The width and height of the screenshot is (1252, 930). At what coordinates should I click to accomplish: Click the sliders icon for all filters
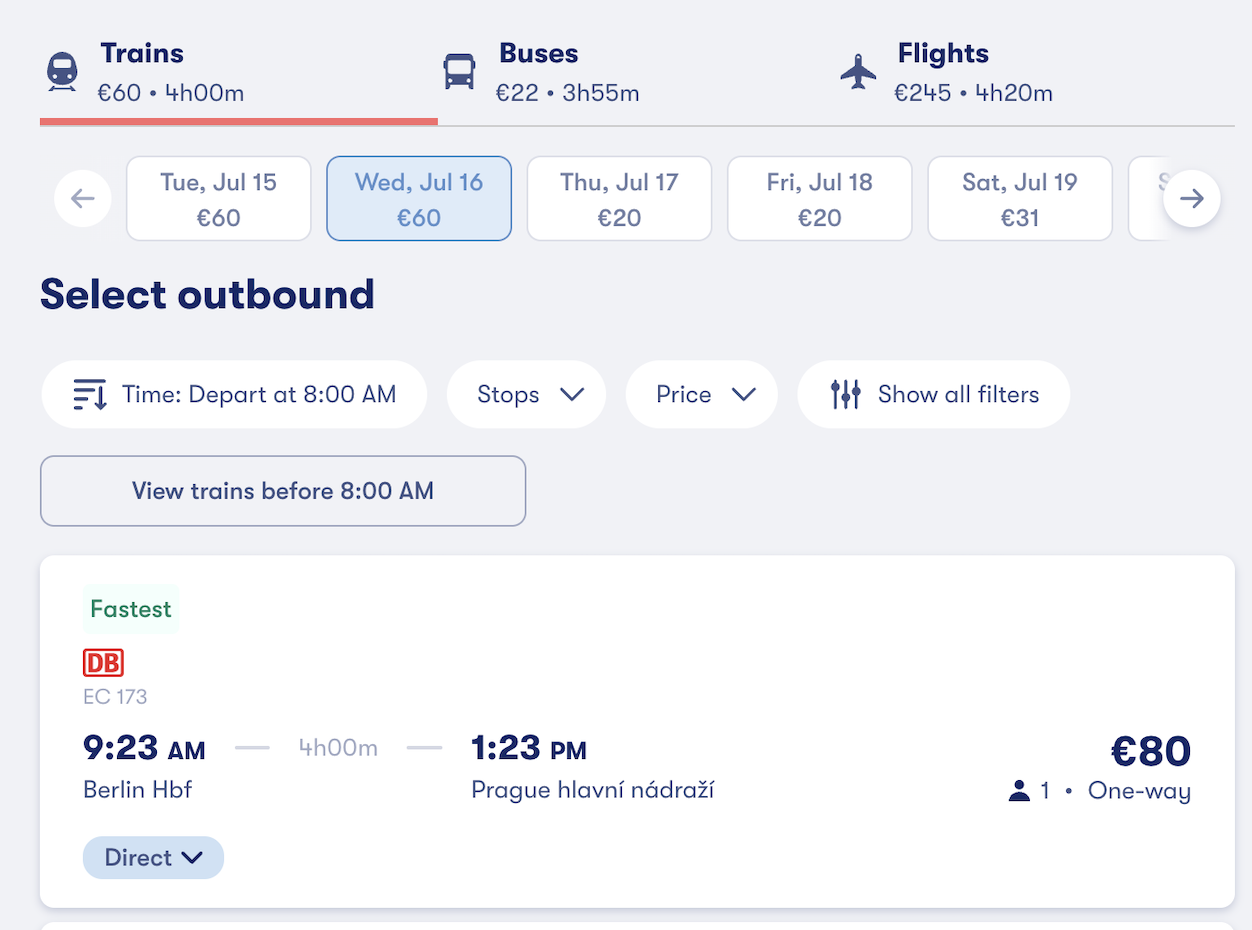point(846,395)
